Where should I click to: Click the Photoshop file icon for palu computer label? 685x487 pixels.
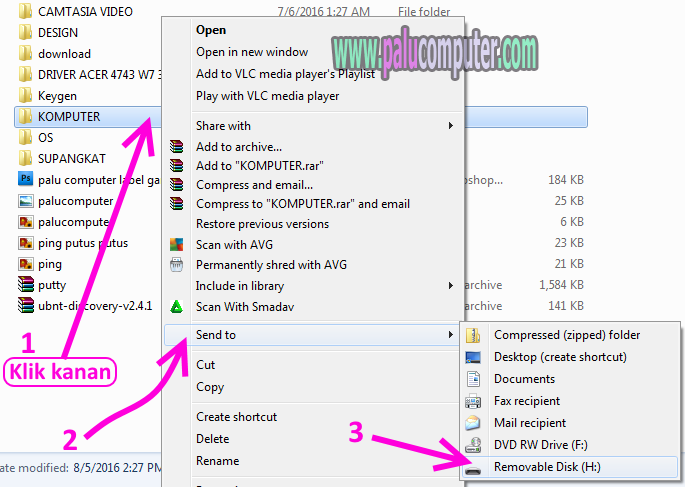pos(26,179)
